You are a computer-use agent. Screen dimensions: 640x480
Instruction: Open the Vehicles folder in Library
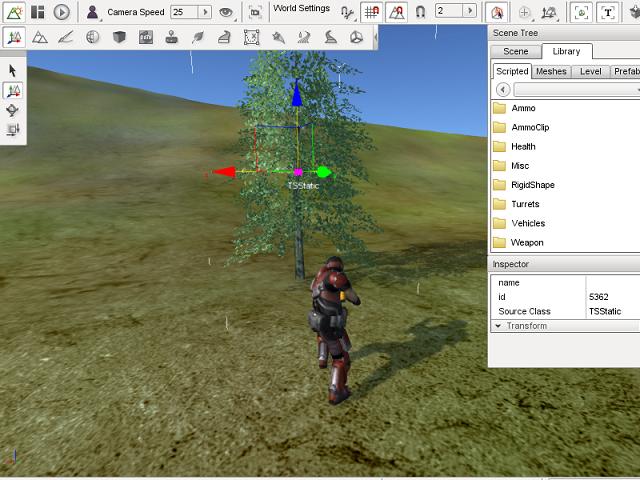point(527,223)
